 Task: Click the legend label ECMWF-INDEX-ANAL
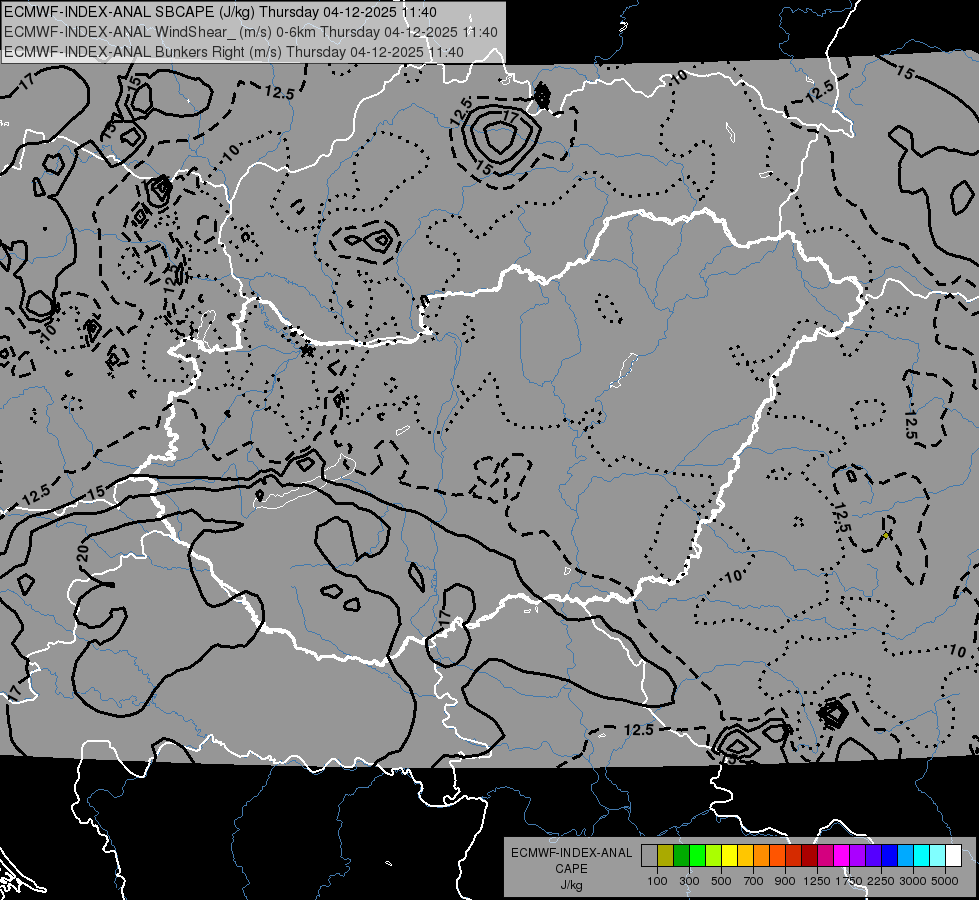[x=571, y=853]
